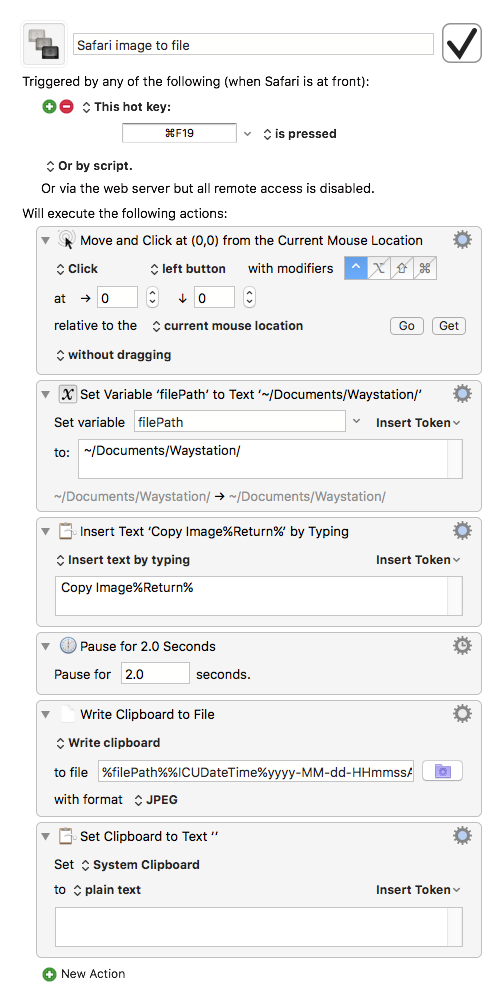Image resolution: width=502 pixels, height=1002 pixels.
Task: Add a new trigger with green plus
Action: point(49,107)
